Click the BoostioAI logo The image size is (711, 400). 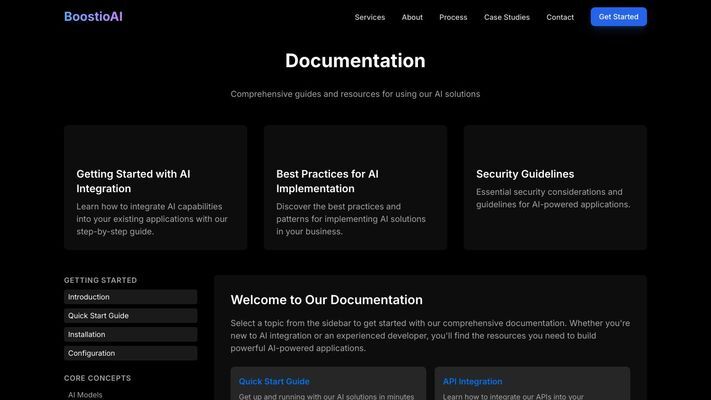(93, 17)
